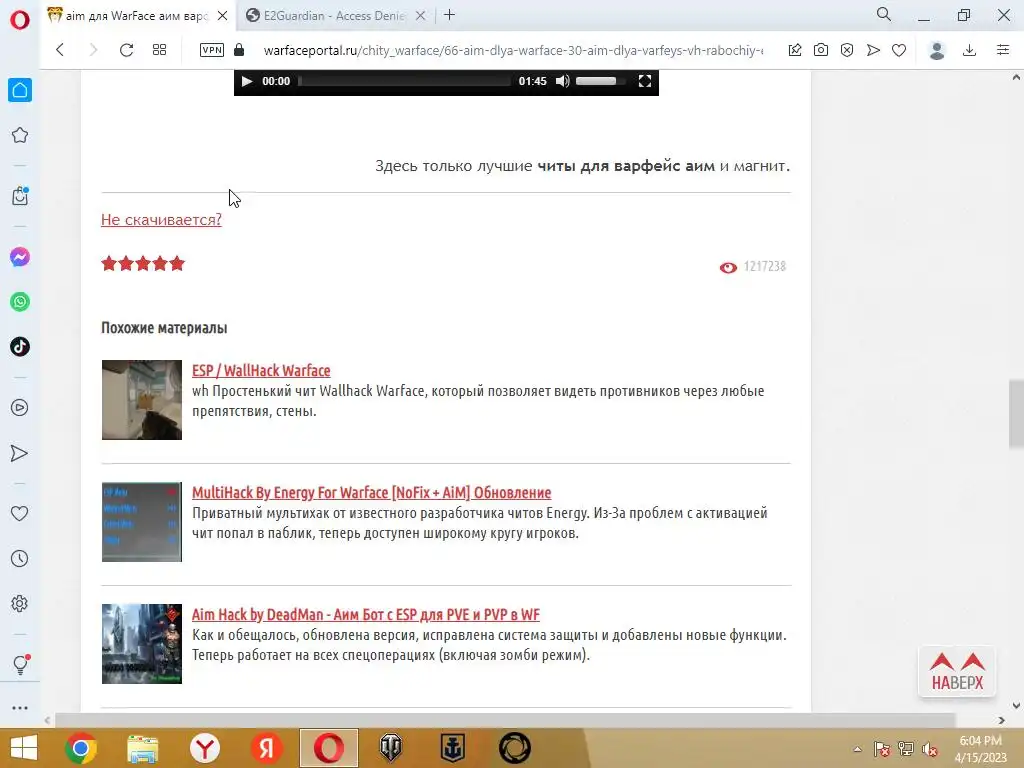Rate with the fifth red star

click(x=177, y=263)
